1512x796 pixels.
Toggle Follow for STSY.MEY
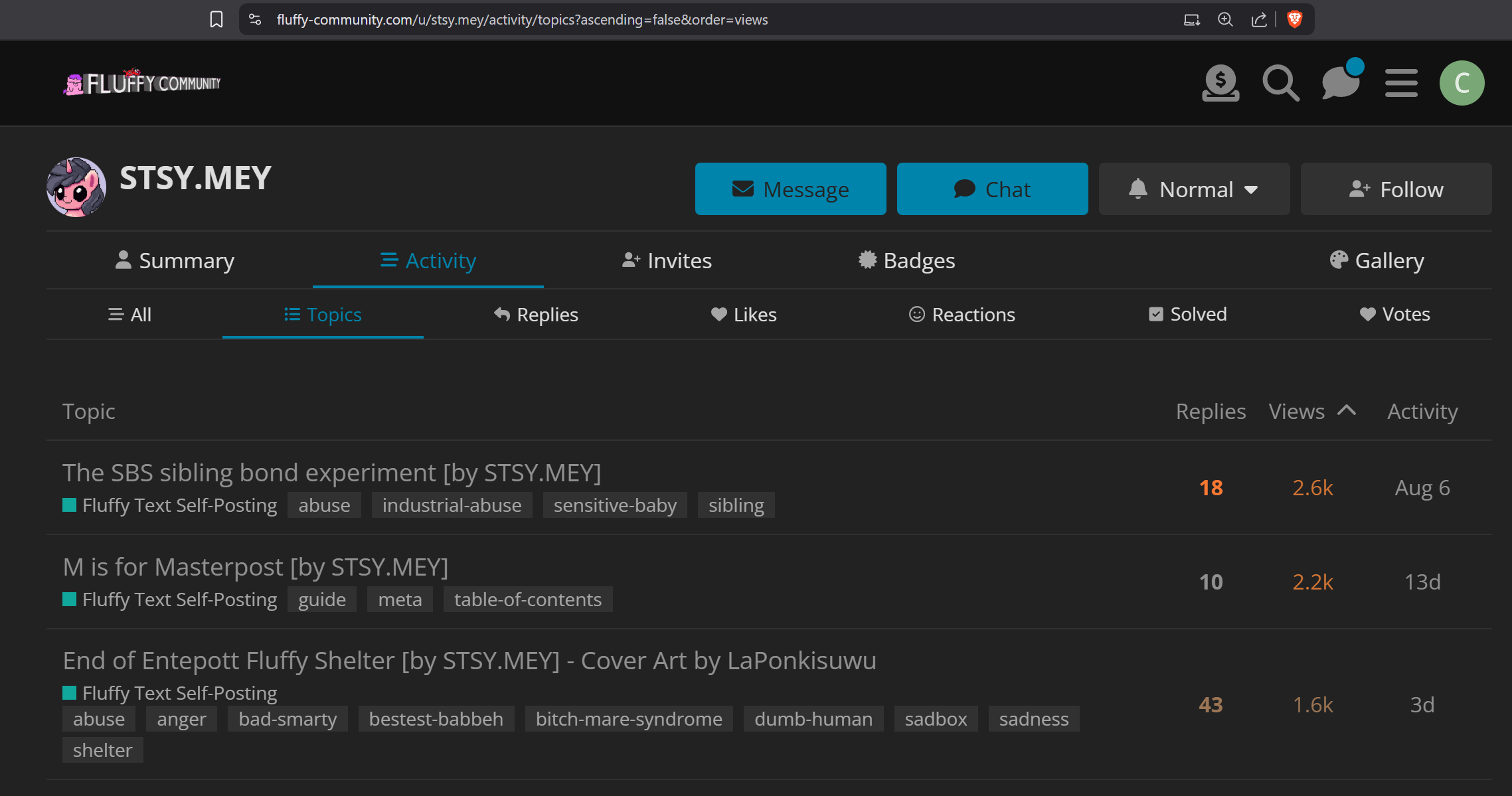[1396, 189]
